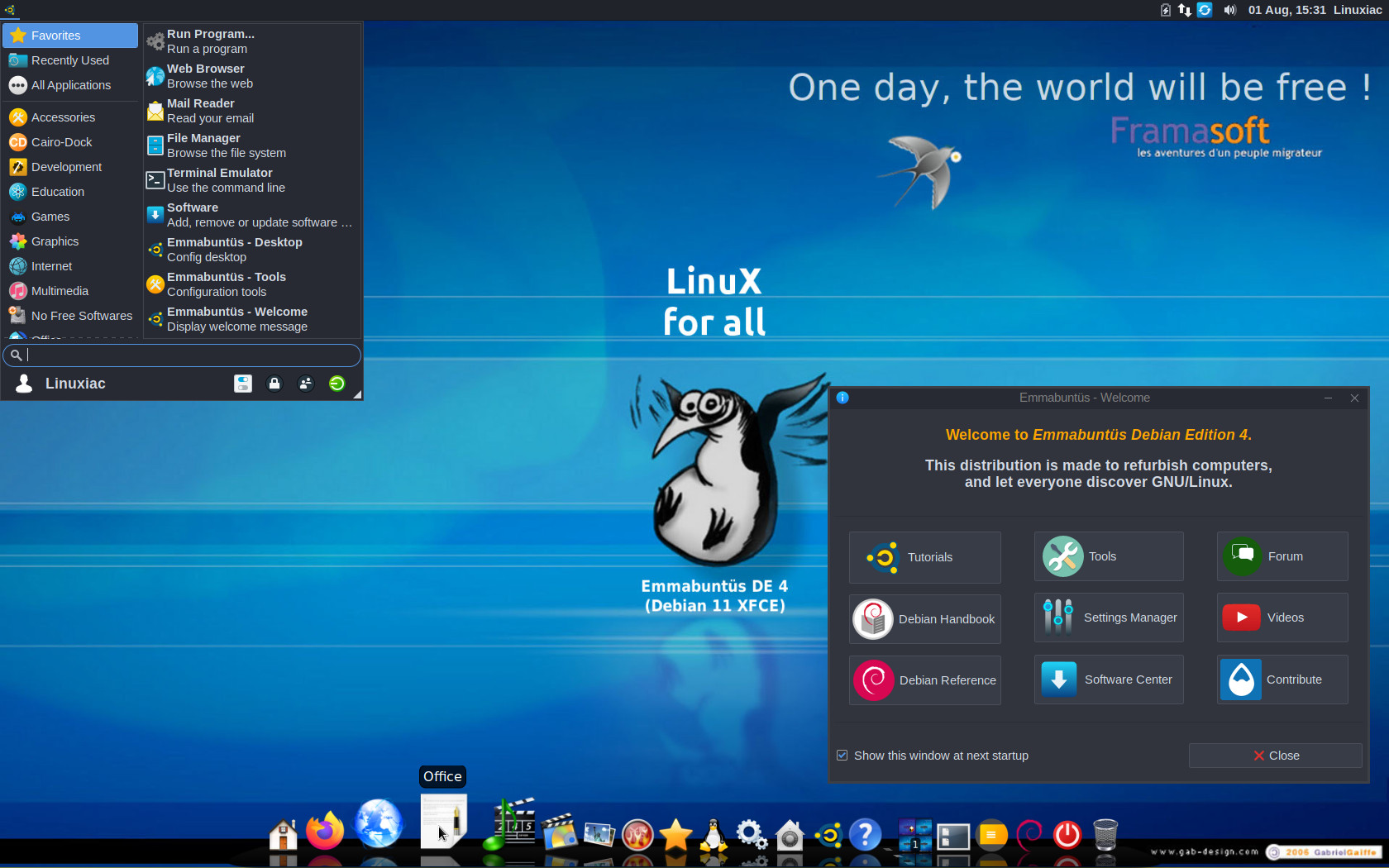Open the Home folder dock icon

coord(284,834)
